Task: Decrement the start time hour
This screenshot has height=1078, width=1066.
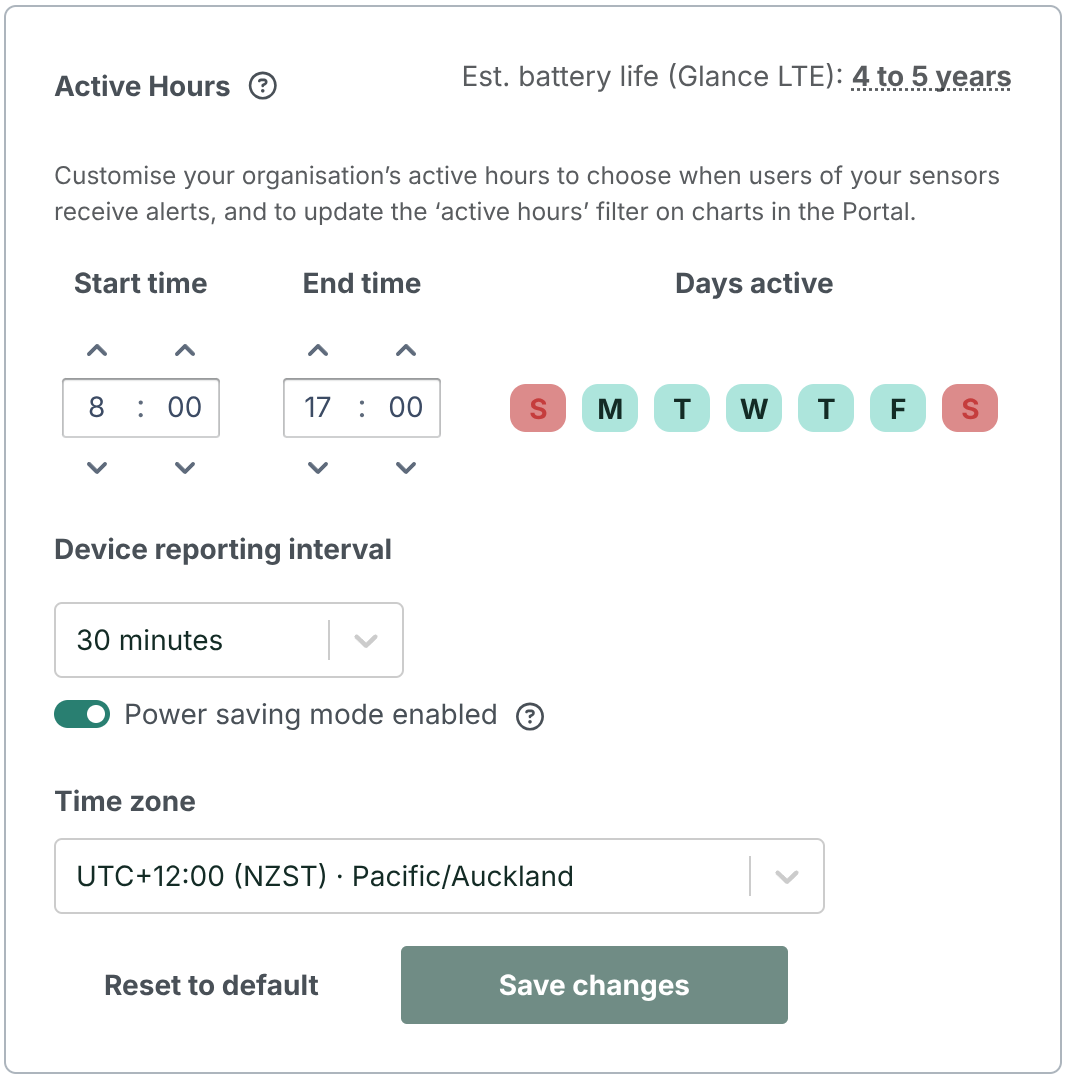Action: [97, 467]
